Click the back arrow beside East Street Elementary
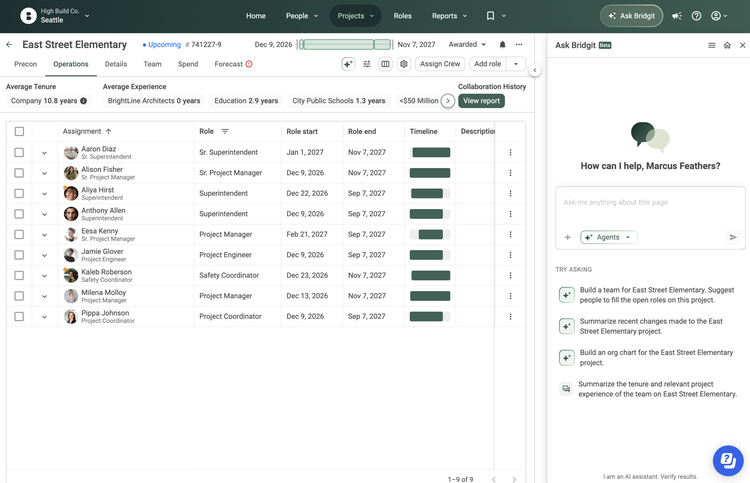The height and width of the screenshot is (483, 750). pyautogui.click(x=9, y=44)
